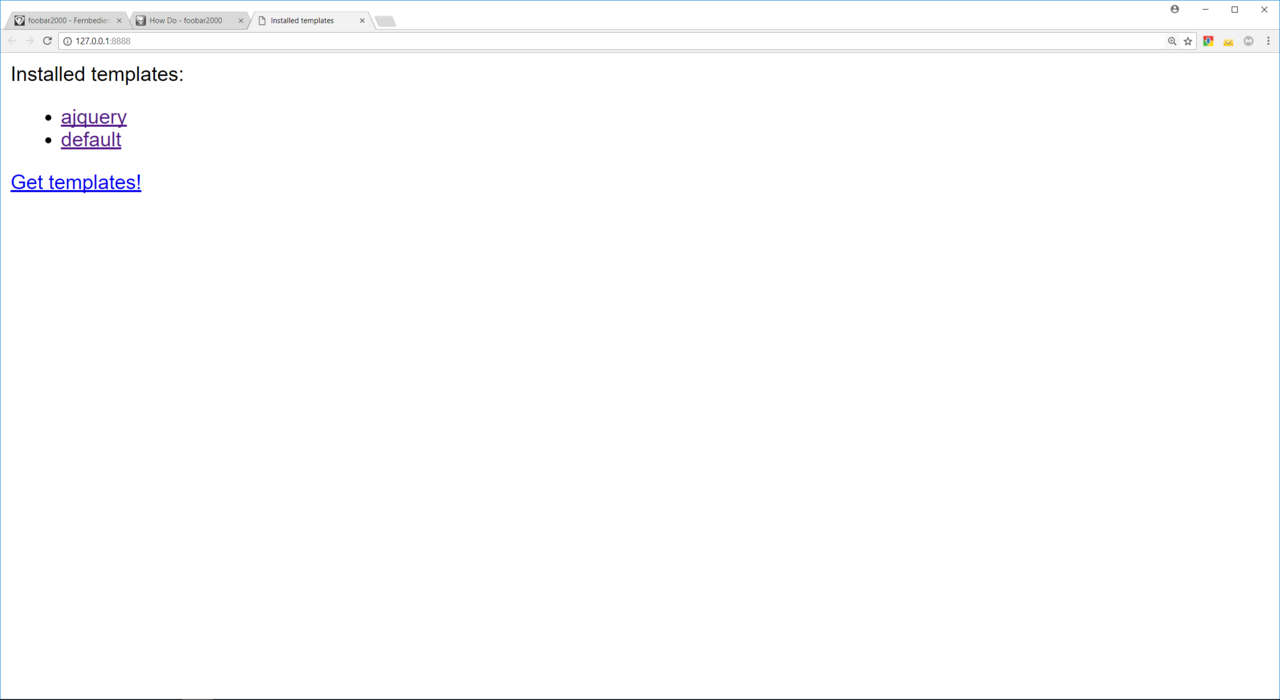The image size is (1280, 700).
Task: Open the yellow mail envelope extension
Action: tap(1228, 41)
